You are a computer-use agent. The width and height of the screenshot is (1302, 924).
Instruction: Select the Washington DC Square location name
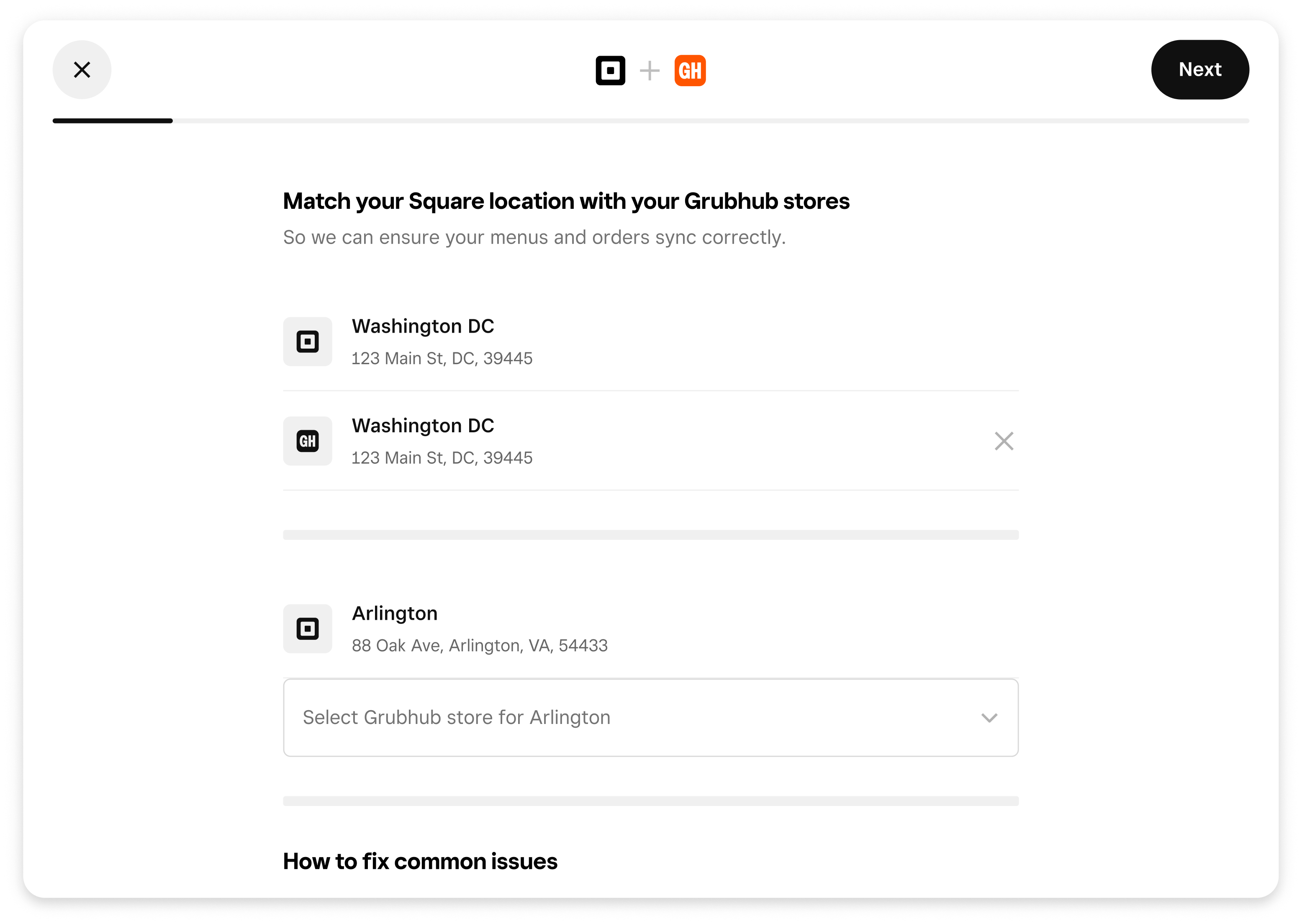(423, 326)
